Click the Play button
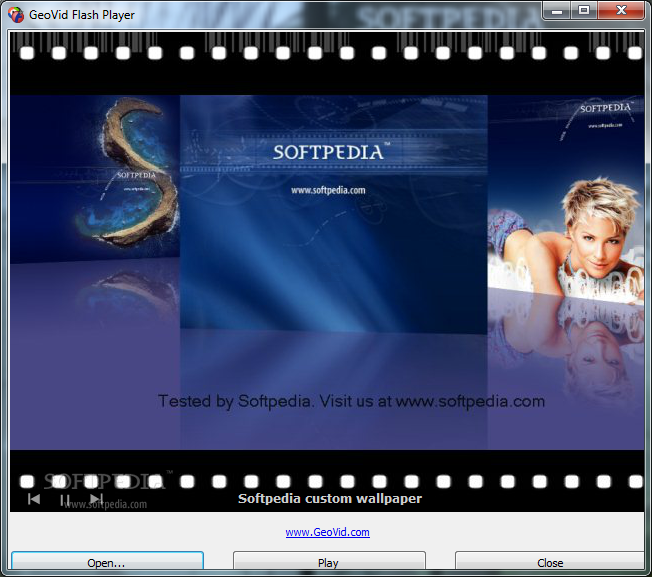Viewport: 652px width, 577px height. click(329, 562)
